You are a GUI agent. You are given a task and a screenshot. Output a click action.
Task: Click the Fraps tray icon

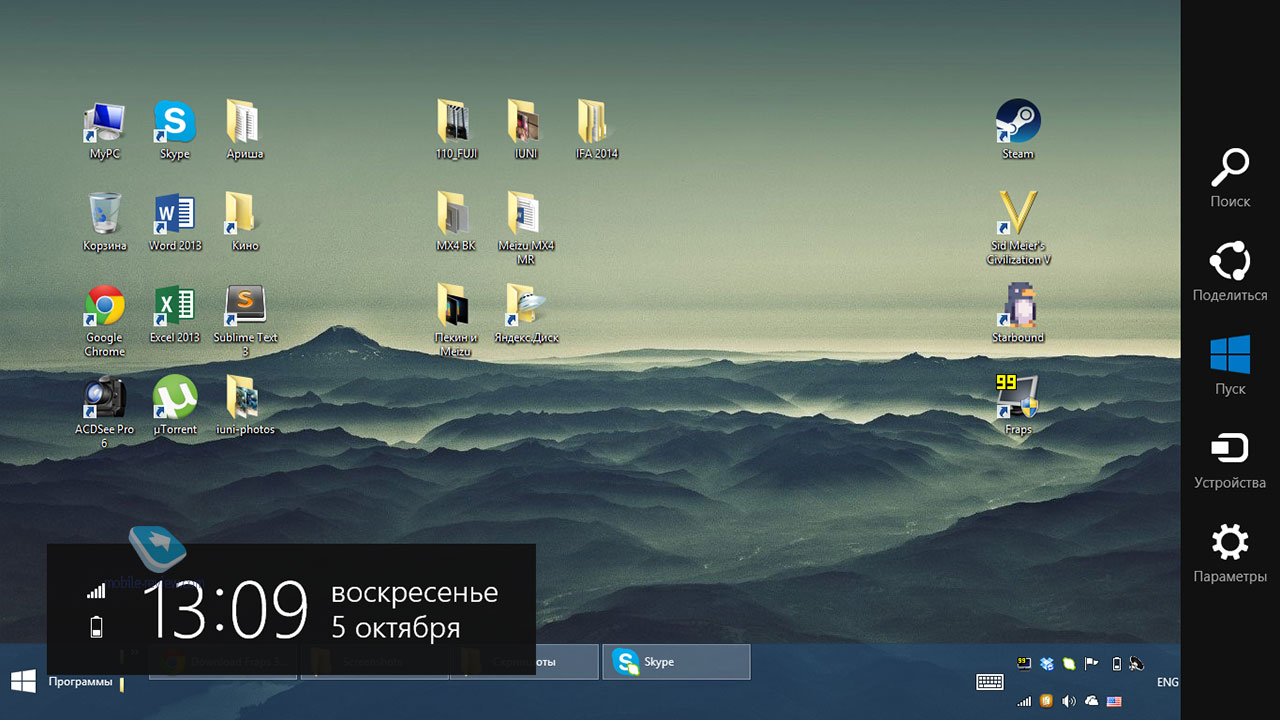(1024, 662)
